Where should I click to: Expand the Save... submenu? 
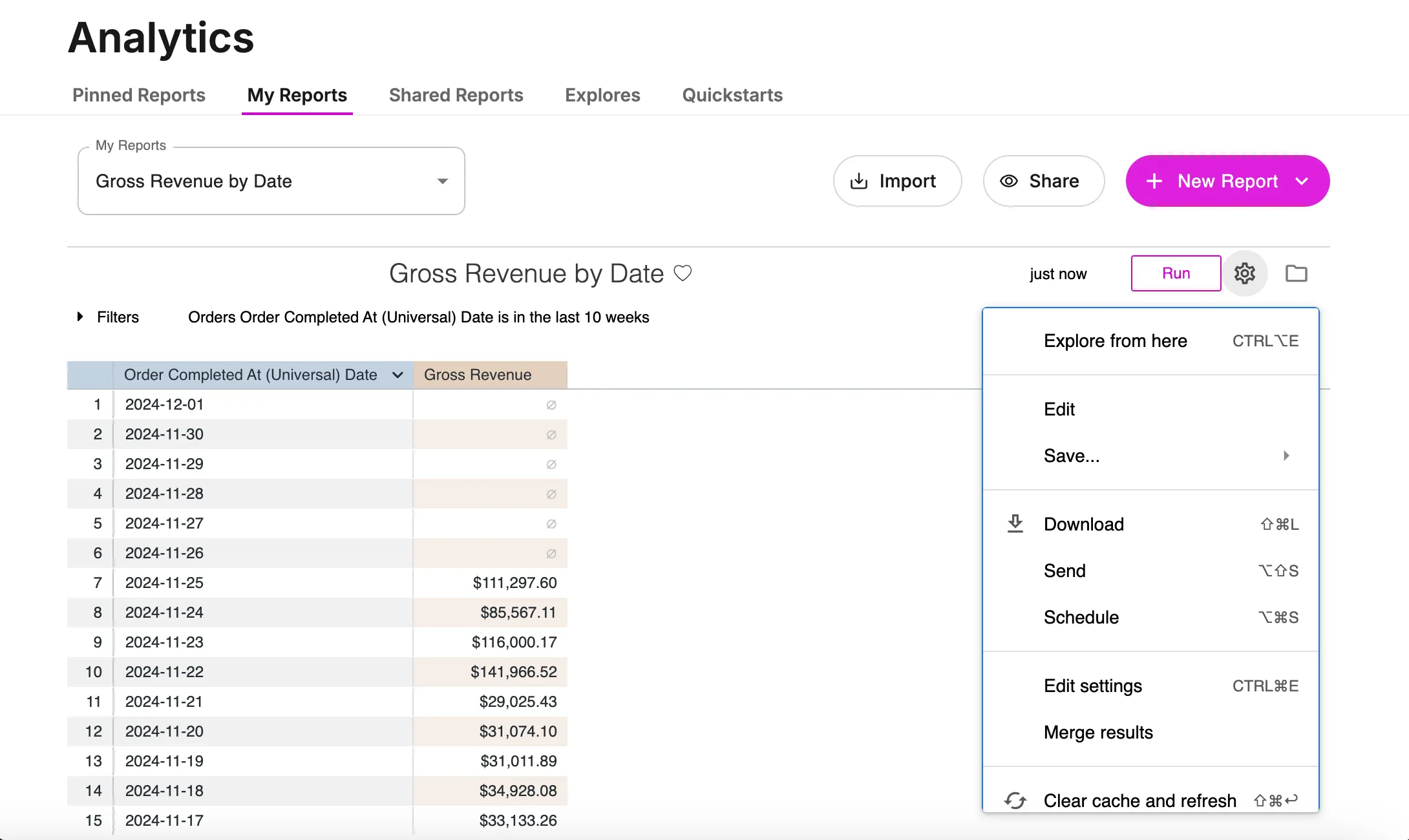pos(1150,456)
